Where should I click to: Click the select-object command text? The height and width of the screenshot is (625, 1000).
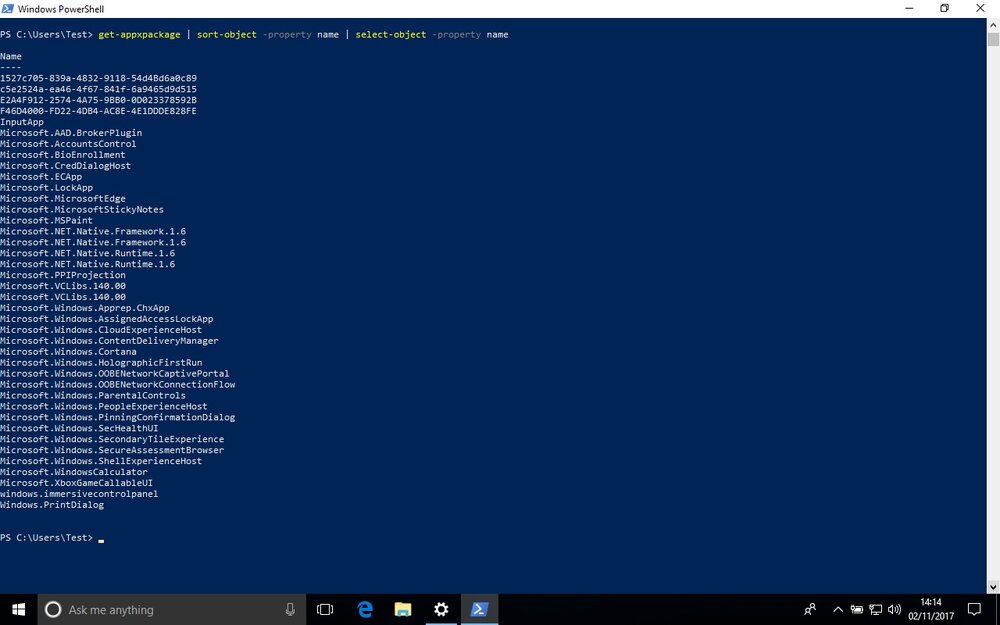click(x=390, y=34)
